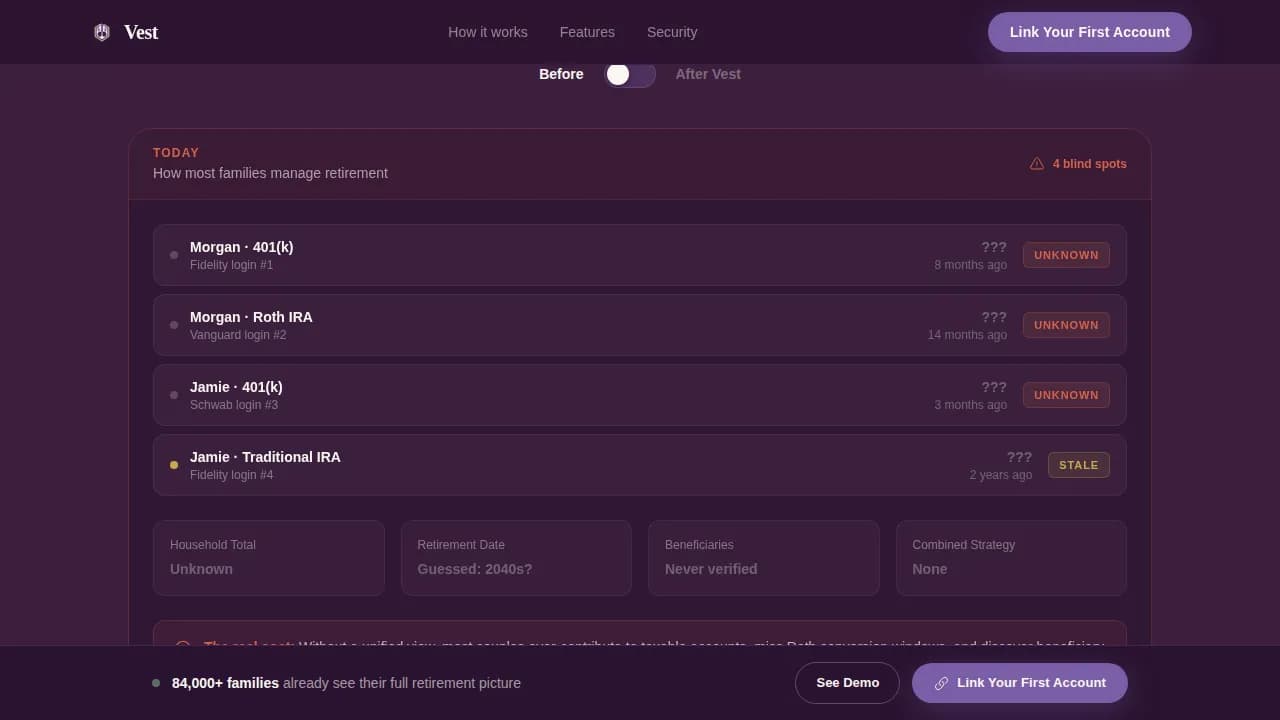1280x720 pixels.
Task: Open How it works nav link
Action: (x=488, y=32)
